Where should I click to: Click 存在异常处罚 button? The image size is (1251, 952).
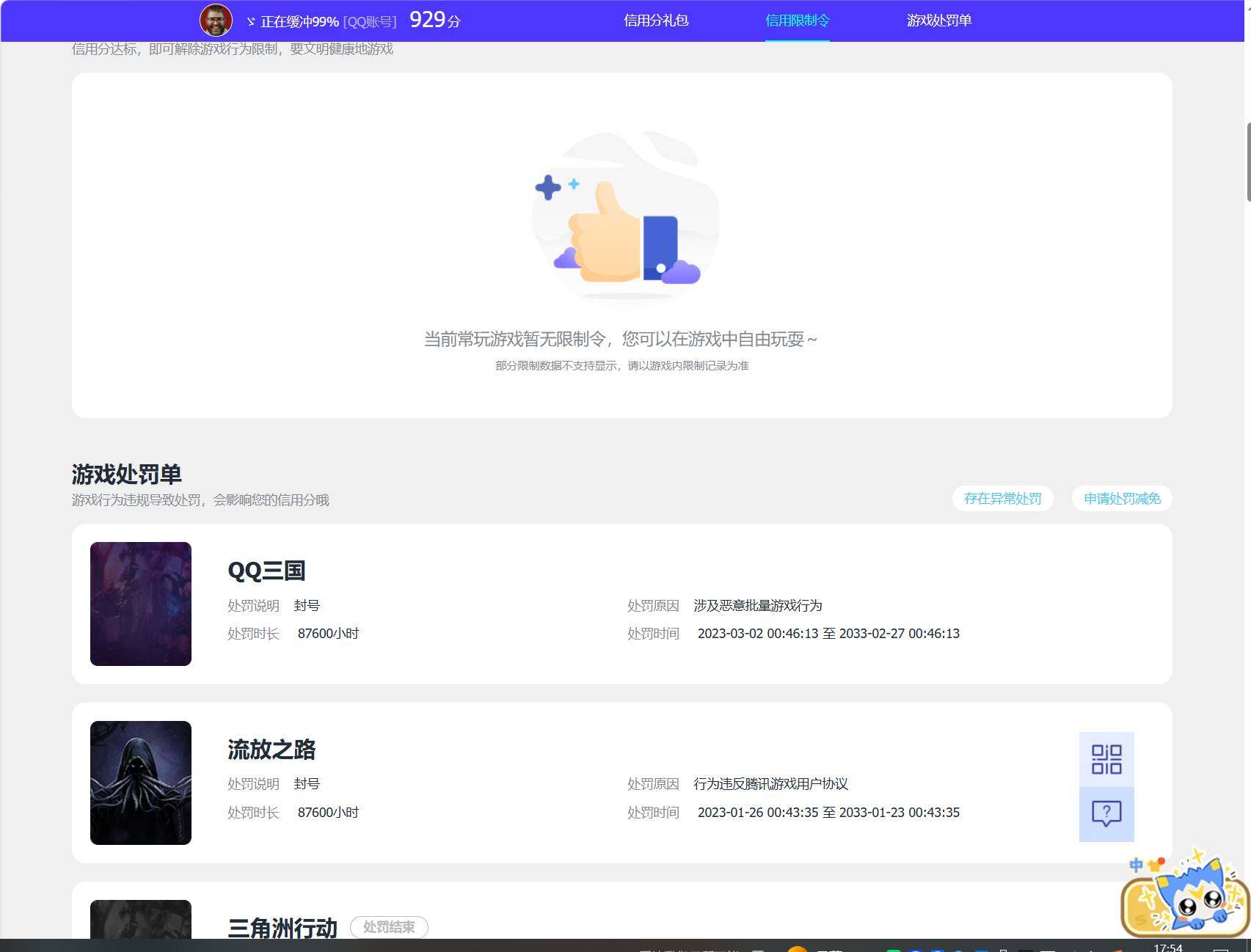coord(1002,499)
